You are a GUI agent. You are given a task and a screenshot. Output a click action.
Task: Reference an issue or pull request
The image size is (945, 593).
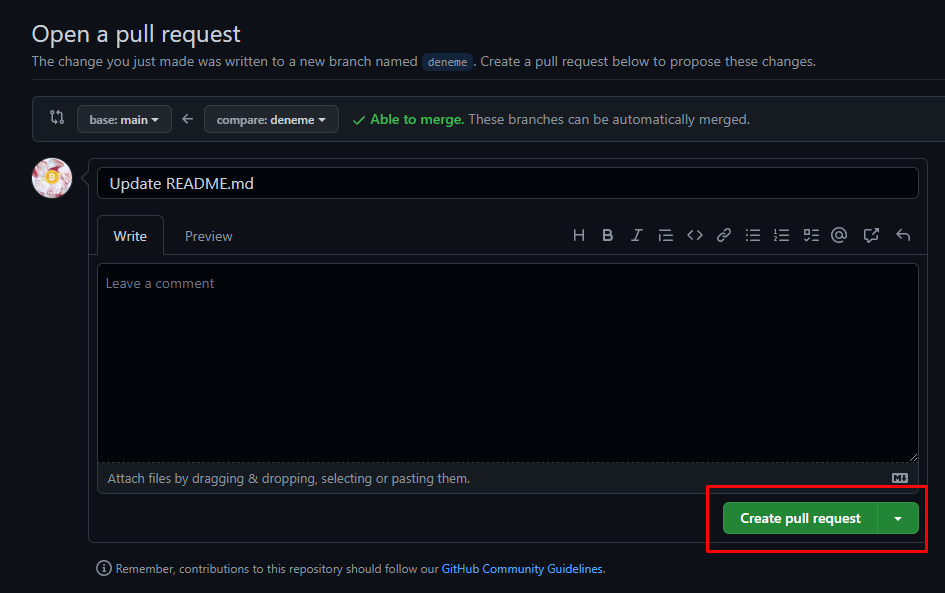tap(871, 236)
